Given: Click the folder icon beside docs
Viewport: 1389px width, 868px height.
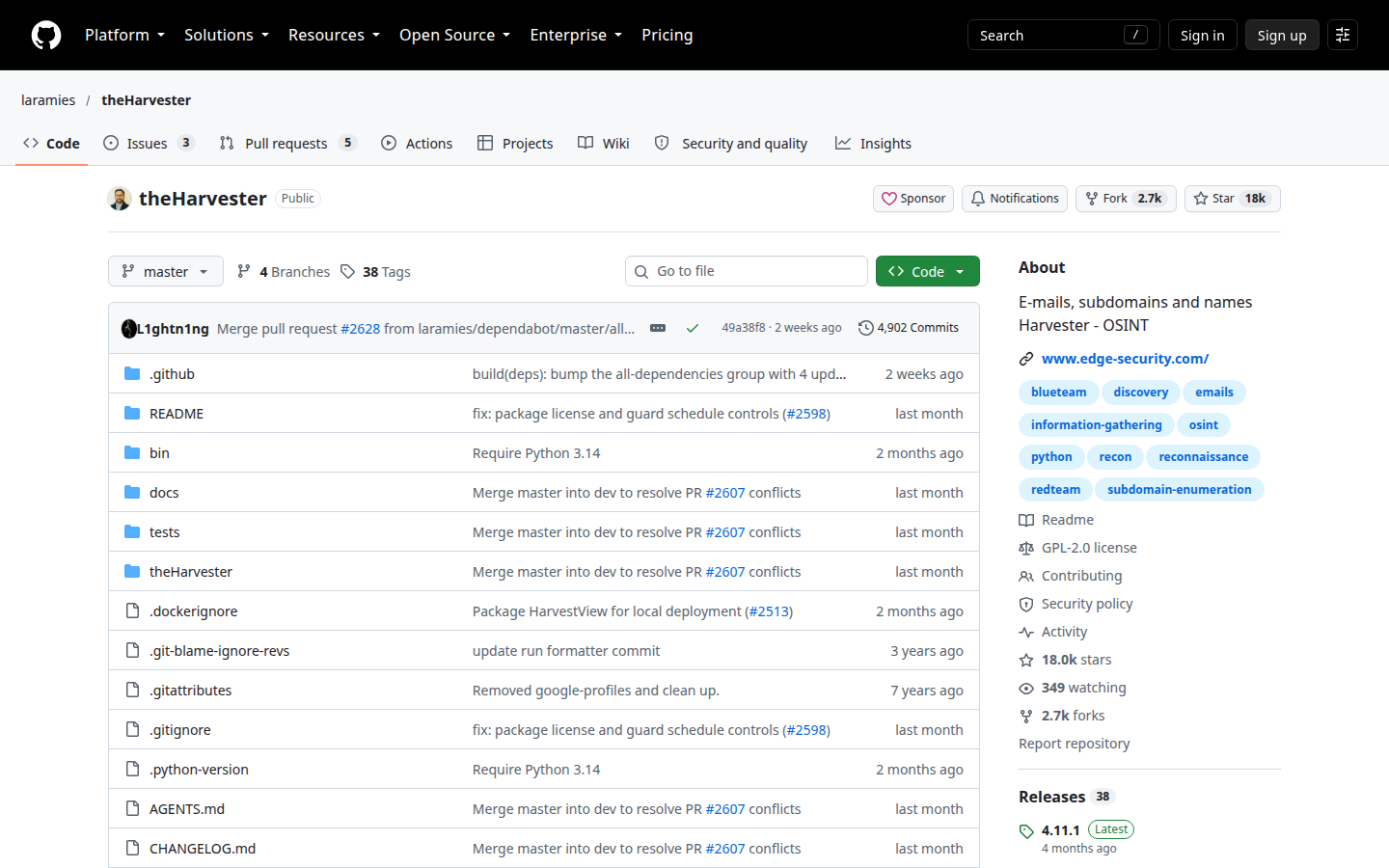Looking at the screenshot, I should coord(132,493).
